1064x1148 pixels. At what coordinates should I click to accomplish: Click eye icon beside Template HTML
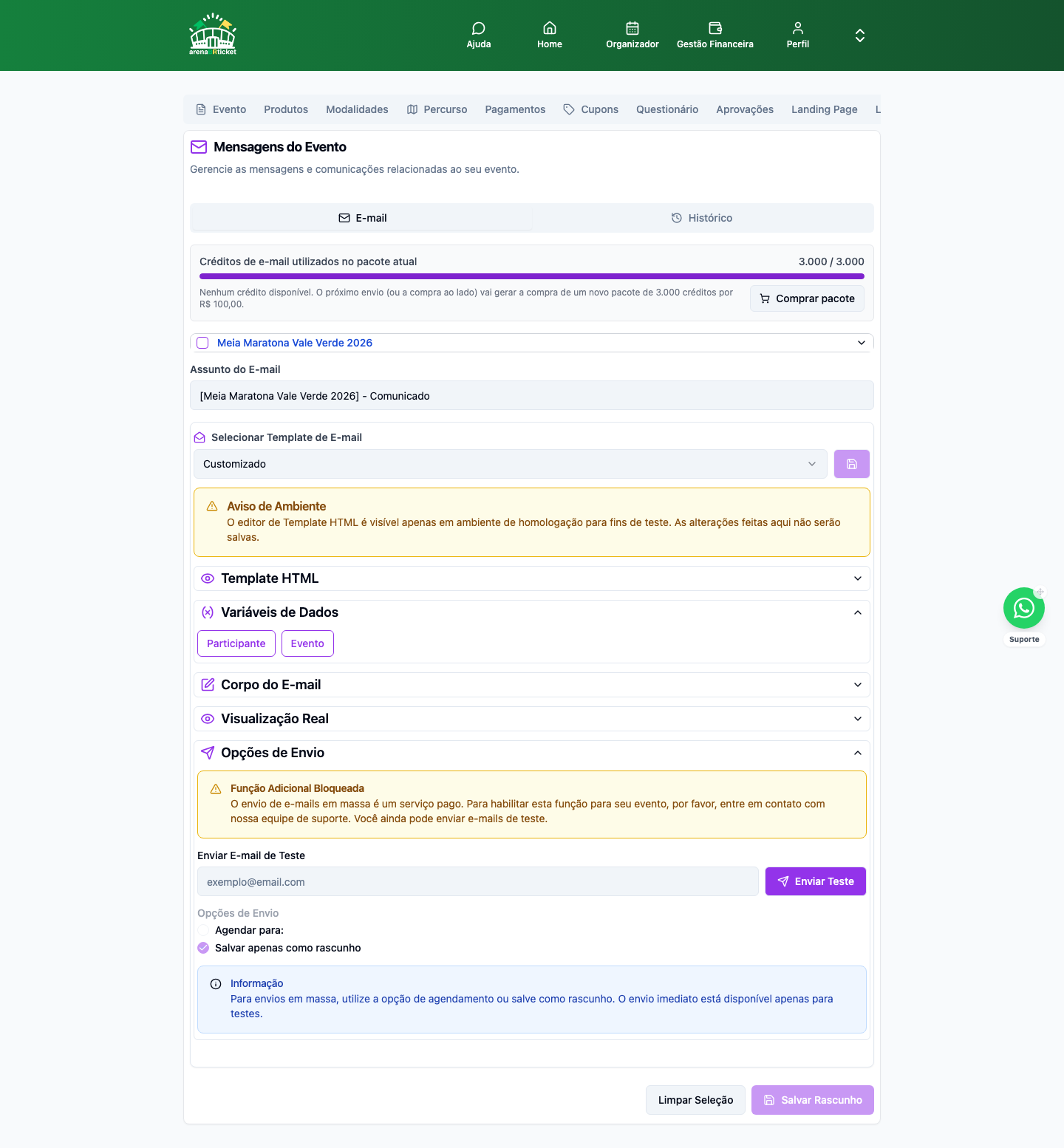[208, 578]
